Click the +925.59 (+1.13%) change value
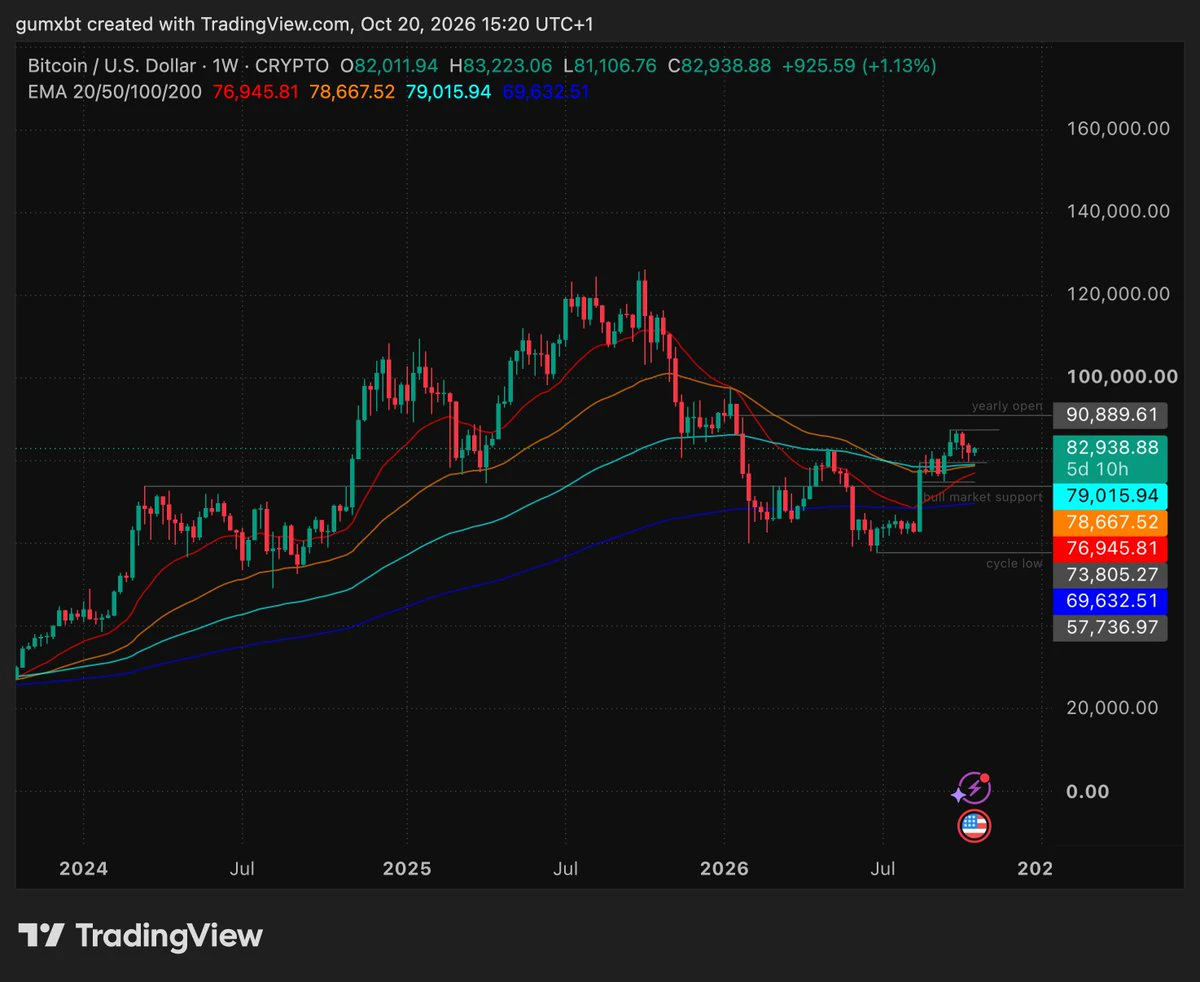The height and width of the screenshot is (982, 1200). click(x=859, y=66)
